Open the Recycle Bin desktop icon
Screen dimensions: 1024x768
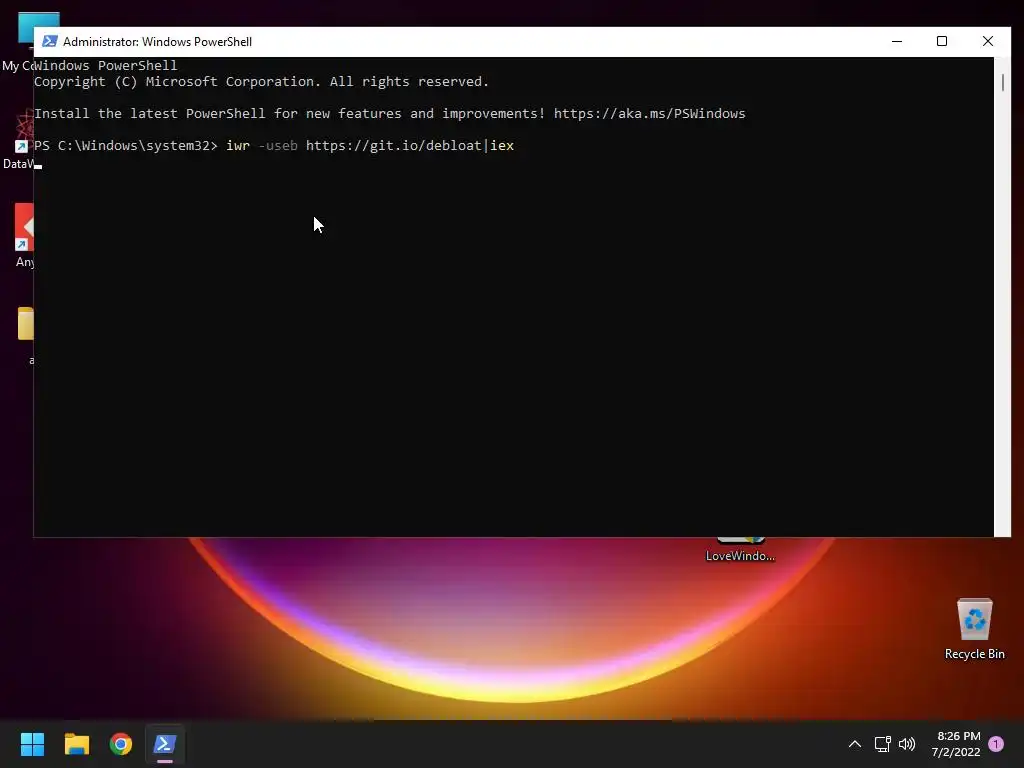(974, 629)
